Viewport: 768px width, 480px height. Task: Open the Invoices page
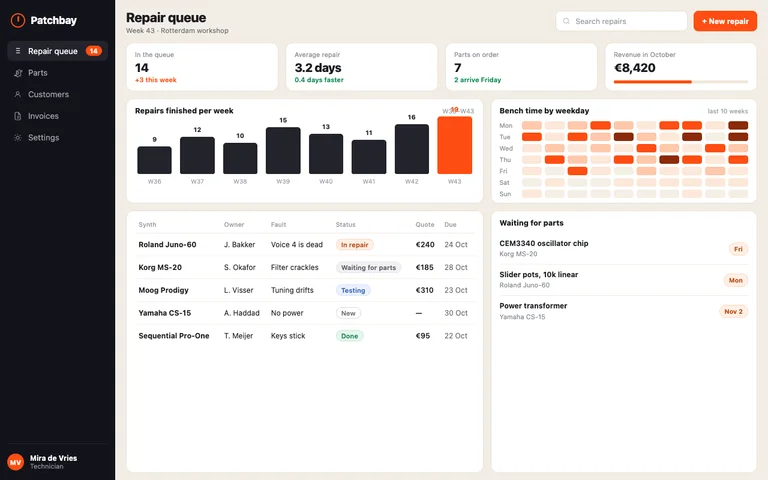pos(57,116)
